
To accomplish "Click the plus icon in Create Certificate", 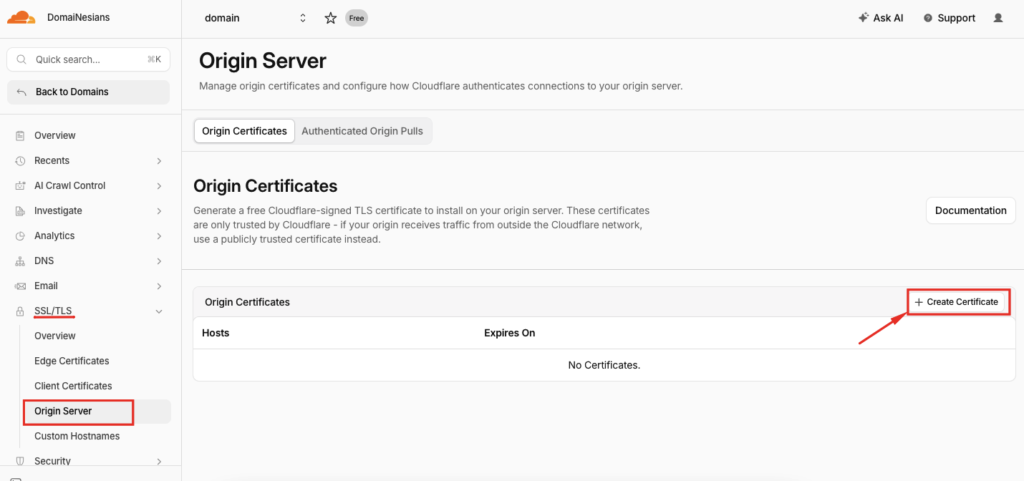I will pos(919,302).
